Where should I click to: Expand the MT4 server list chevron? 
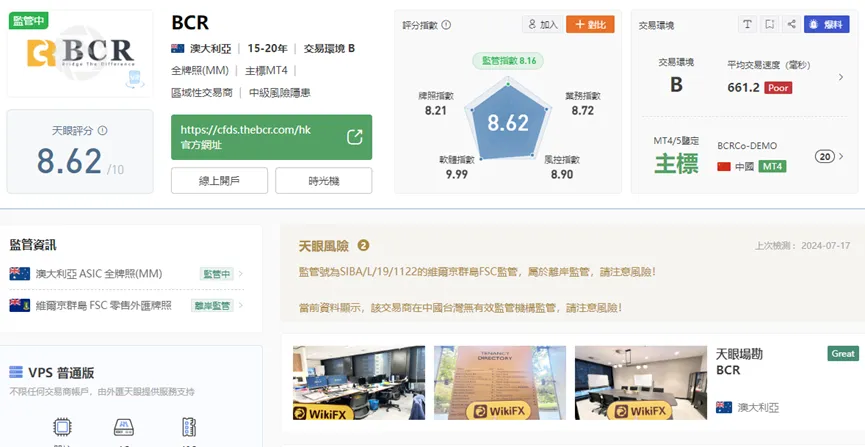(841, 157)
